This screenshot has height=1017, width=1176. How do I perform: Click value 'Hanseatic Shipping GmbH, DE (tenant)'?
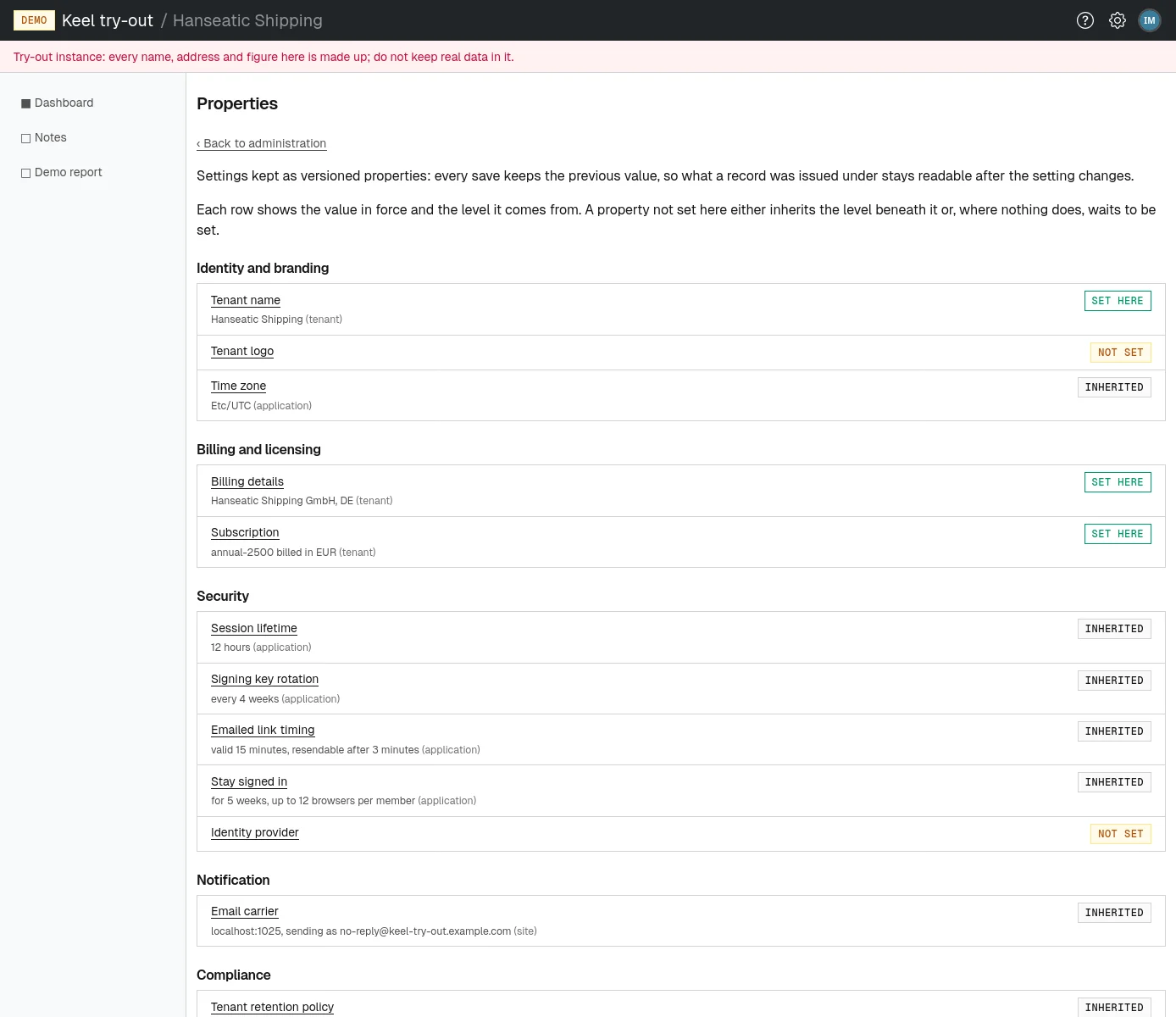pos(302,501)
